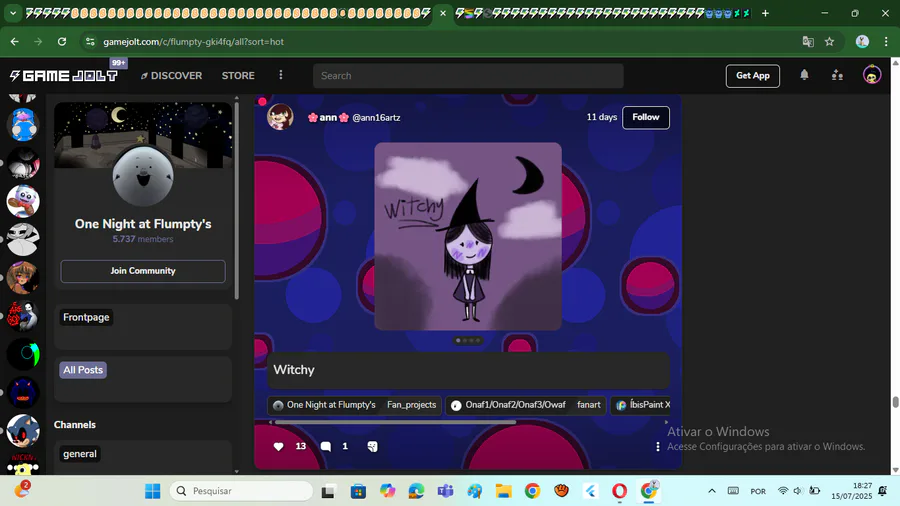The image size is (900, 506).
Task: Reload the Game Jolt page
Action: [x=62, y=41]
